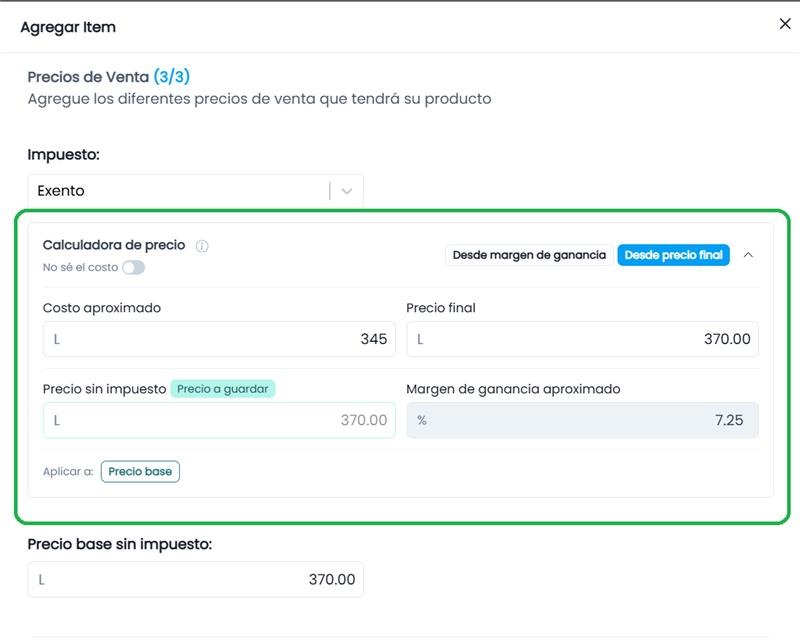
Task: Edit the Precio final input field
Action: pos(583,339)
